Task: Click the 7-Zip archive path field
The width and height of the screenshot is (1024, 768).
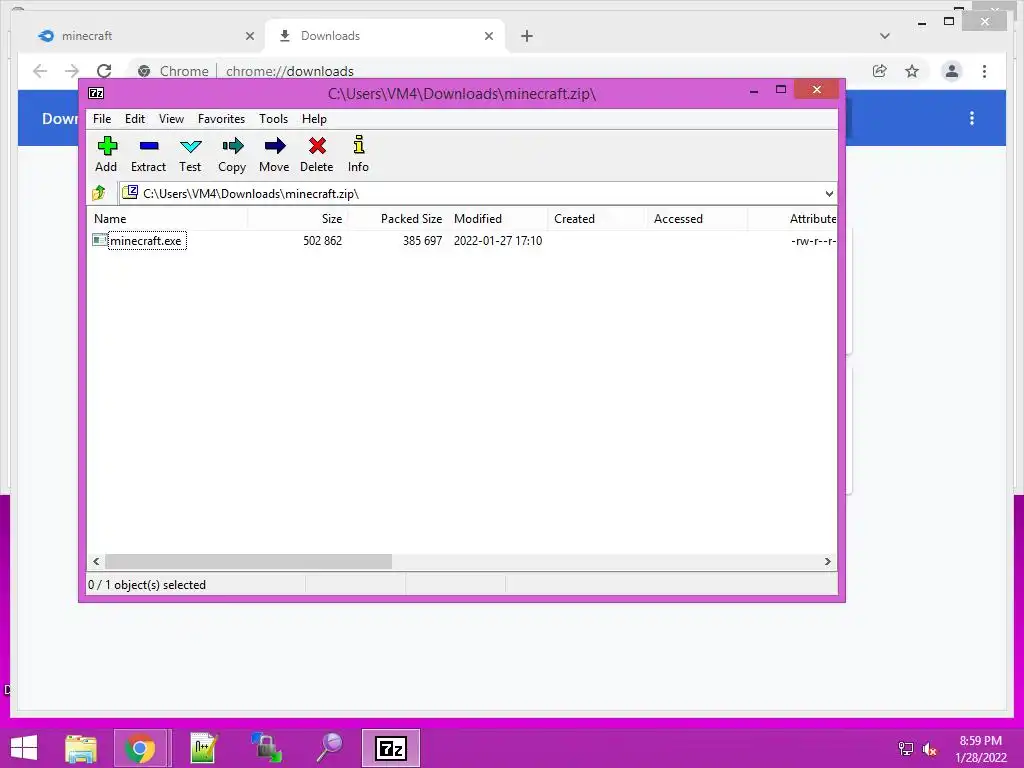Action: (x=478, y=193)
